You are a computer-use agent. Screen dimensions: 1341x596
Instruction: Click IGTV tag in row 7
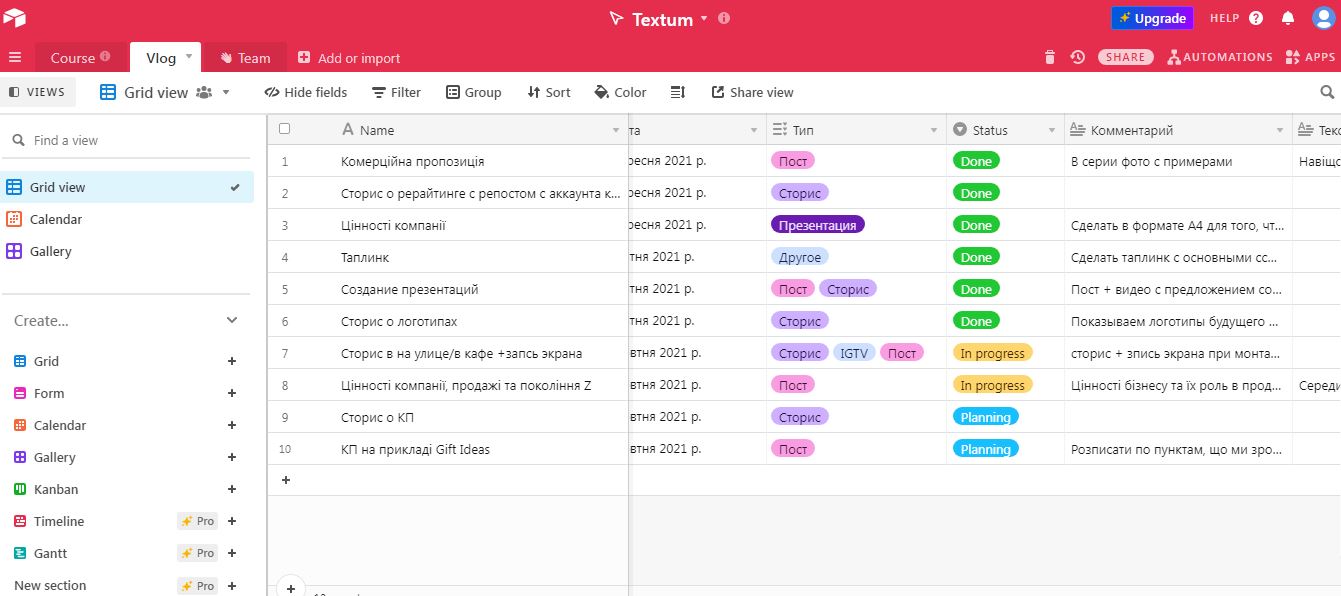coord(854,353)
